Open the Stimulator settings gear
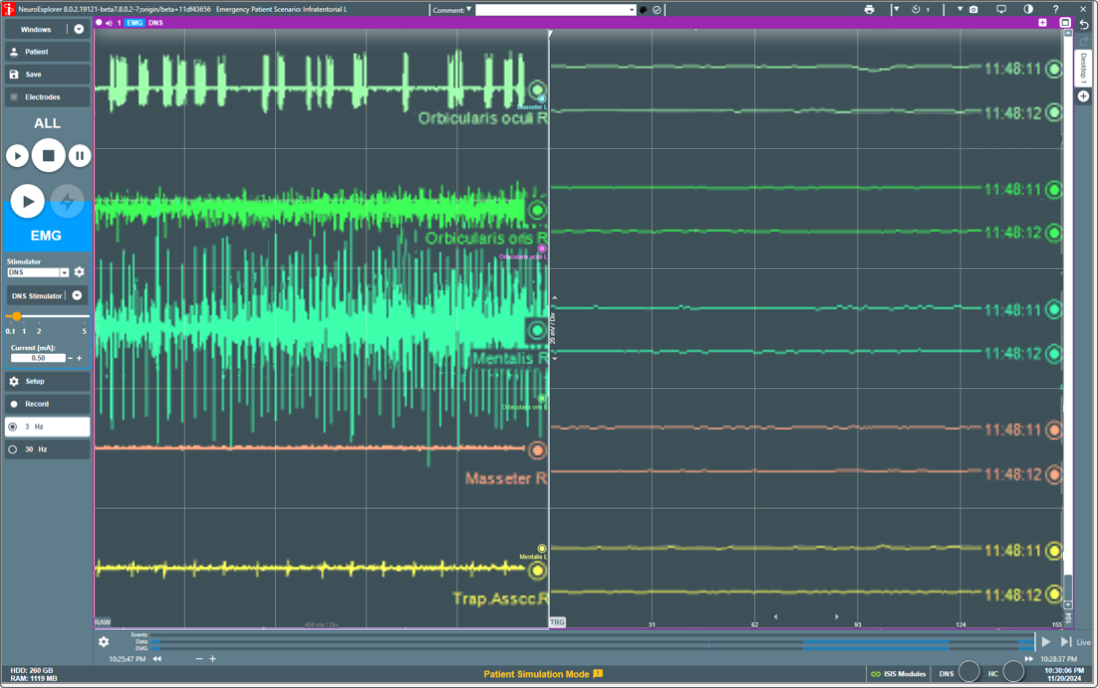This screenshot has width=1098, height=688. (78, 271)
